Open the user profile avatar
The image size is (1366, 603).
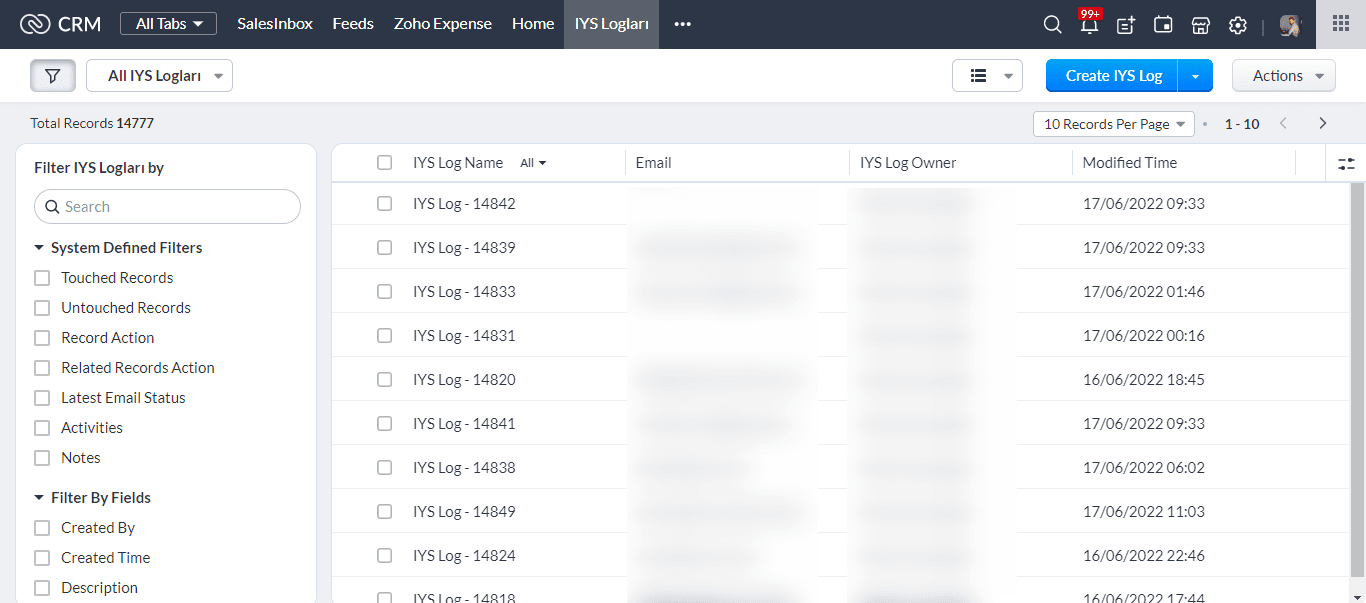1290,25
